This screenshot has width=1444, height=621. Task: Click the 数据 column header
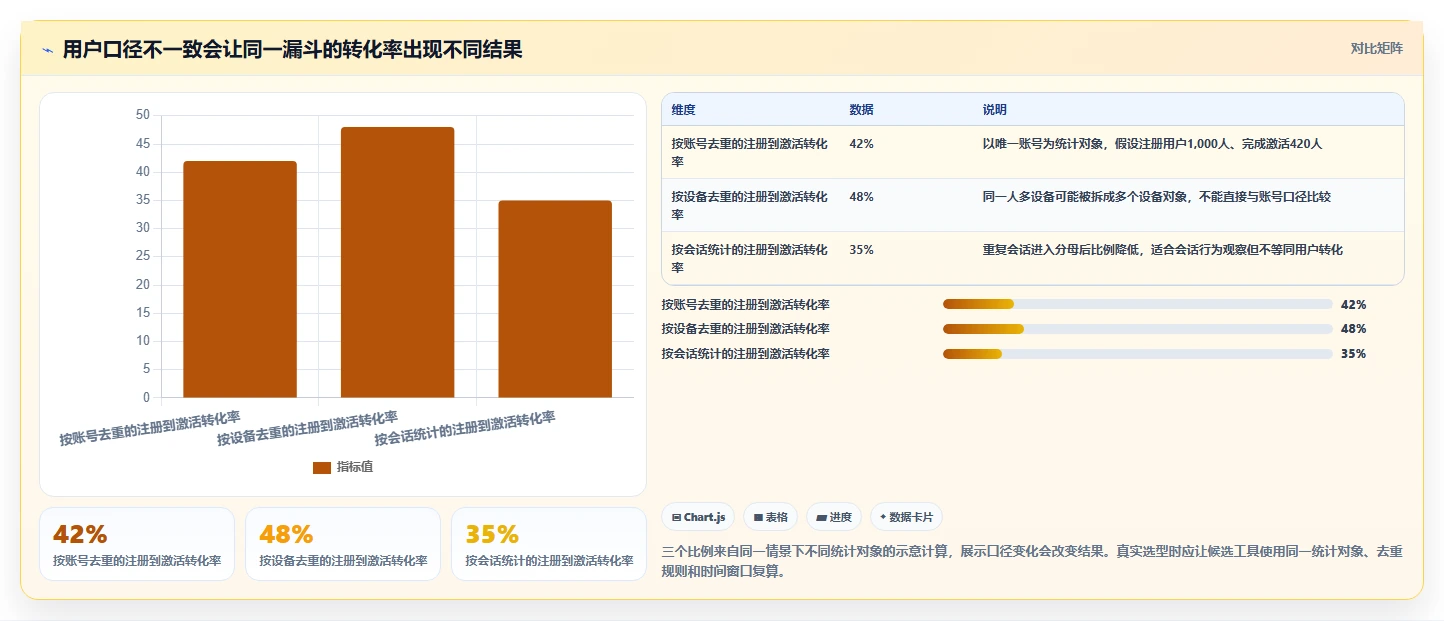point(862,110)
